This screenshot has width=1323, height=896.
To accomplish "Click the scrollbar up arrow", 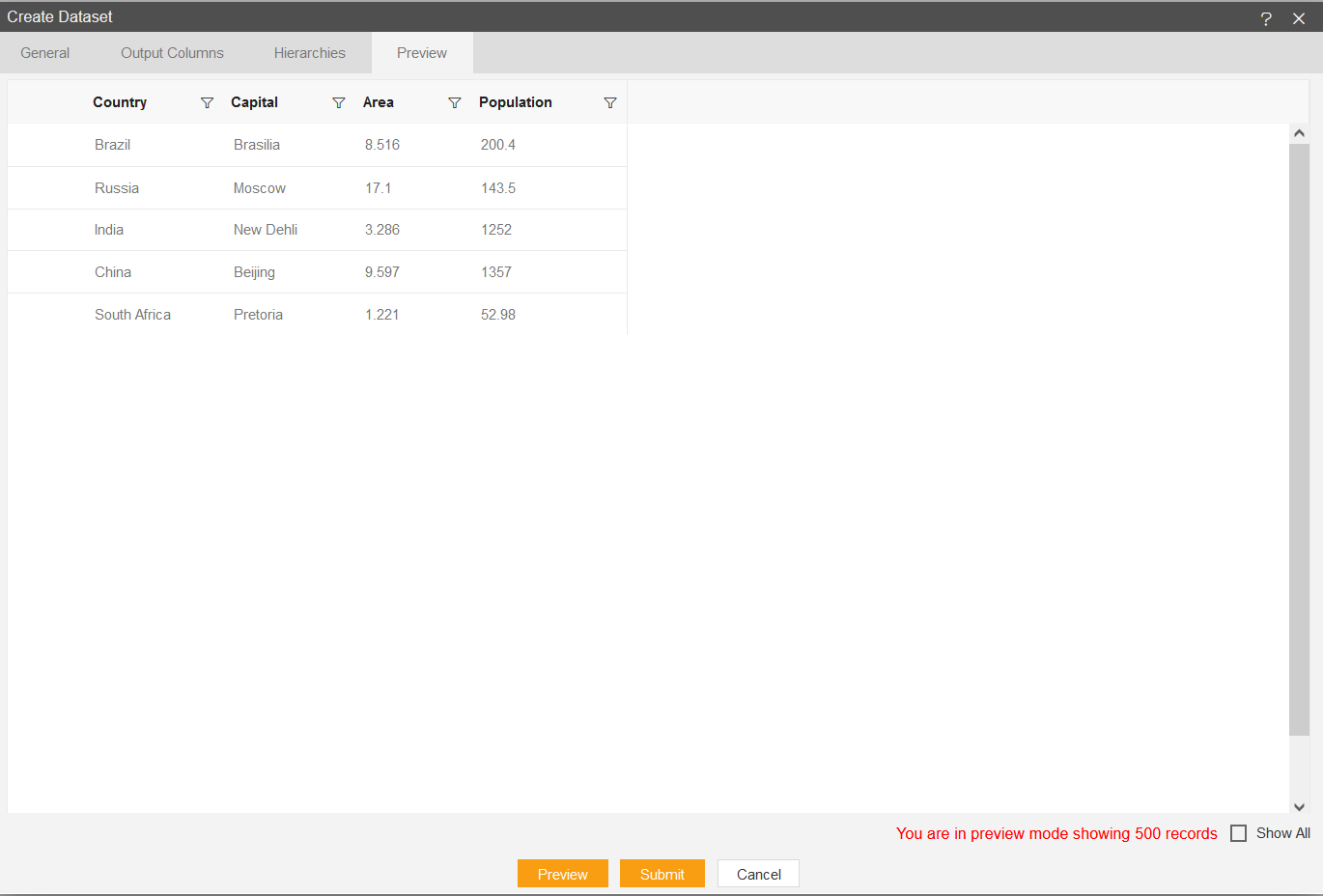I will click(x=1299, y=133).
